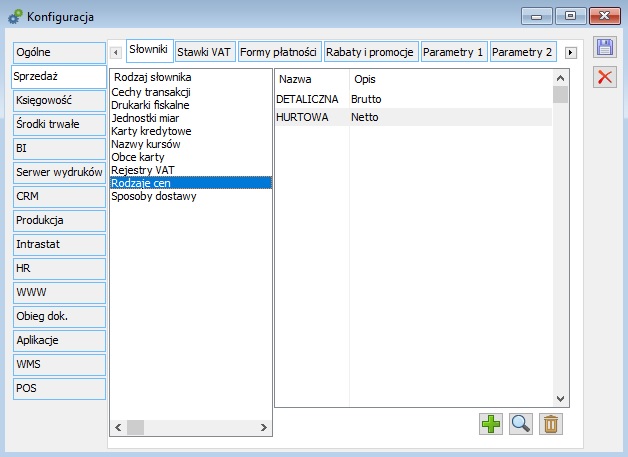This screenshot has width=628, height=457.
Task: Cancel changes with the red X icon
Action: pyautogui.click(x=605, y=77)
